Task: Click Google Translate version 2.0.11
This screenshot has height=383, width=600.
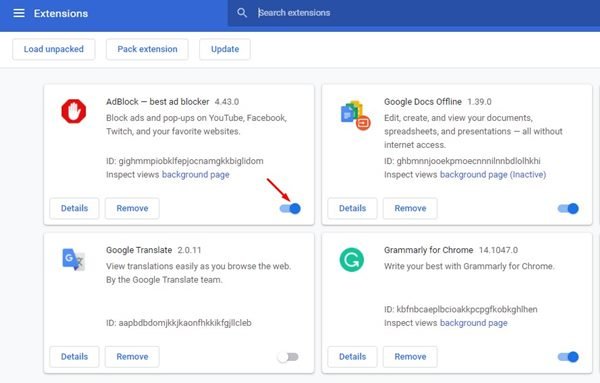Action: [189, 251]
